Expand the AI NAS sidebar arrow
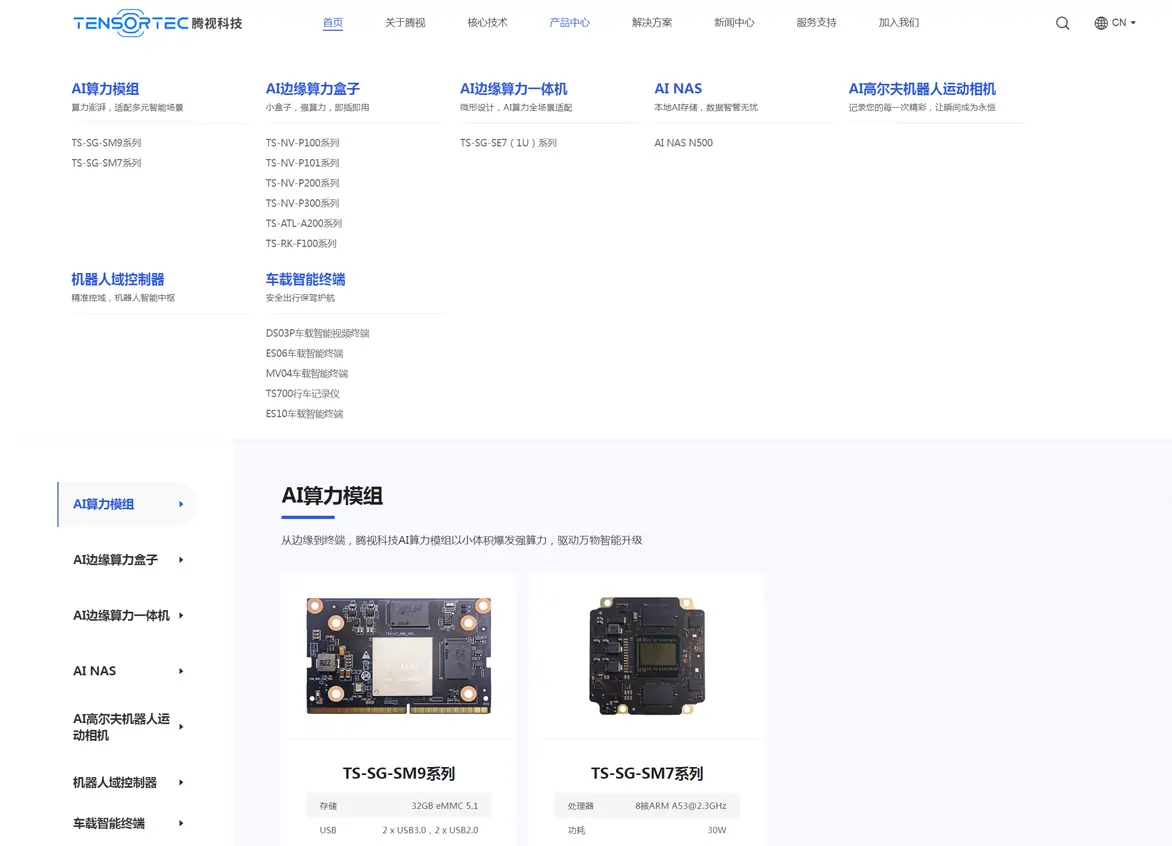This screenshot has width=1172, height=846. pyautogui.click(x=181, y=671)
